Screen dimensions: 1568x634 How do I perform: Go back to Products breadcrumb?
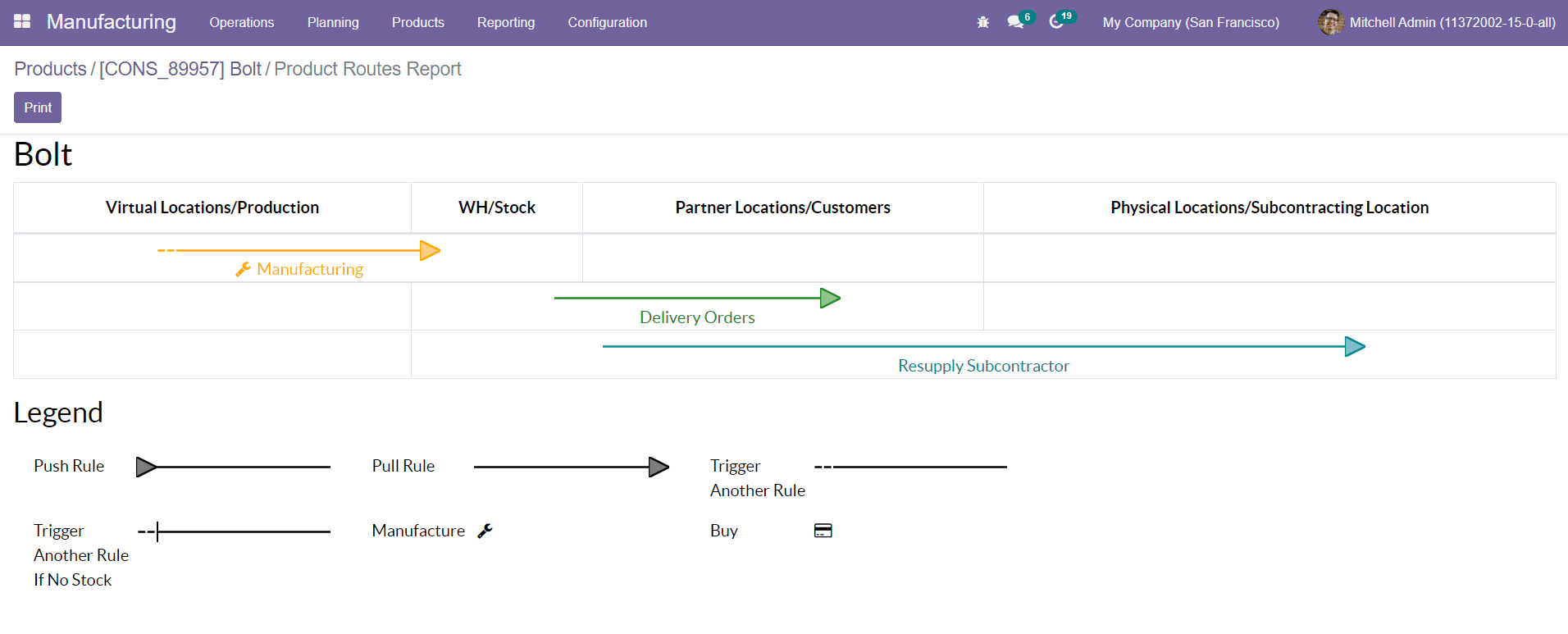click(50, 69)
